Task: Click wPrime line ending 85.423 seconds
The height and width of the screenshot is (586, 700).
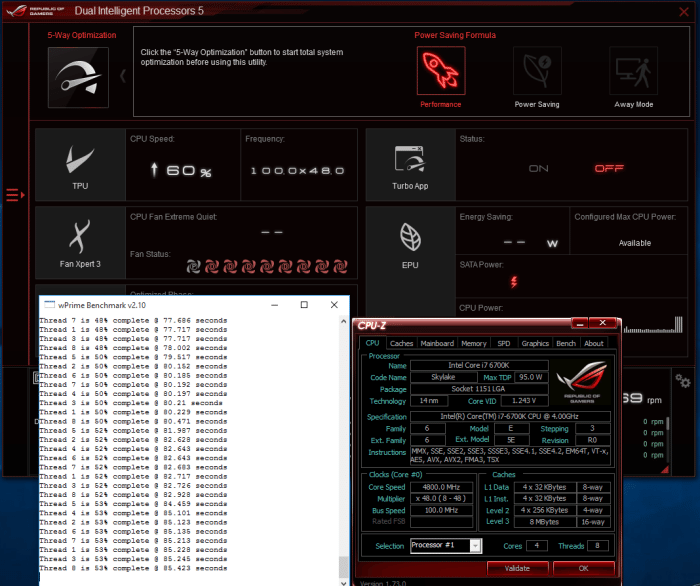Action: (133, 568)
